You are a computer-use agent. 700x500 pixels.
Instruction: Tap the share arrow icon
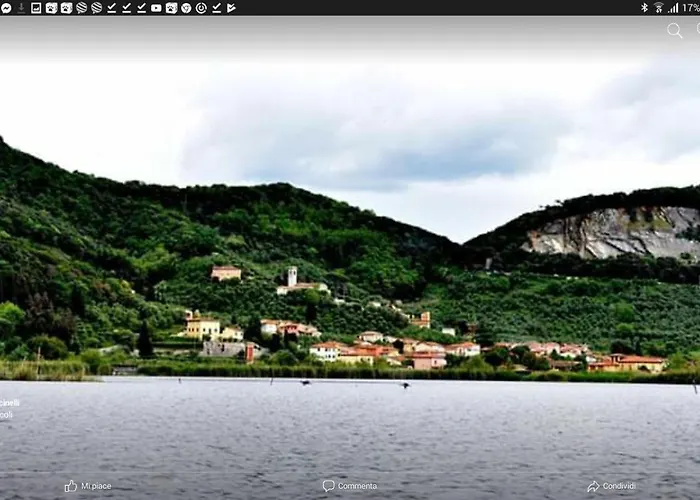coord(593,486)
